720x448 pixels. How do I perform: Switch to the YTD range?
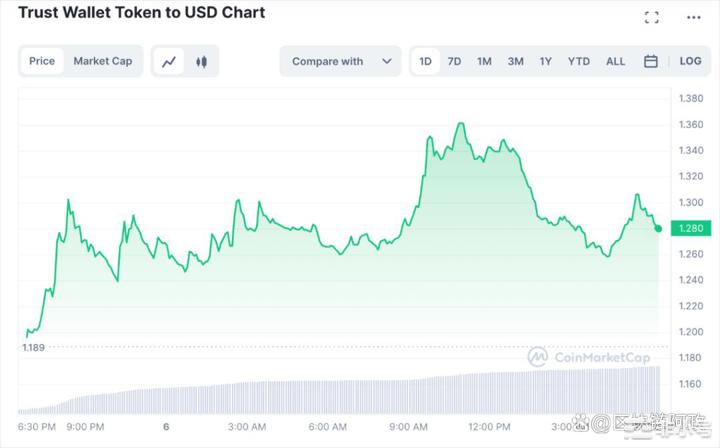[x=579, y=61]
